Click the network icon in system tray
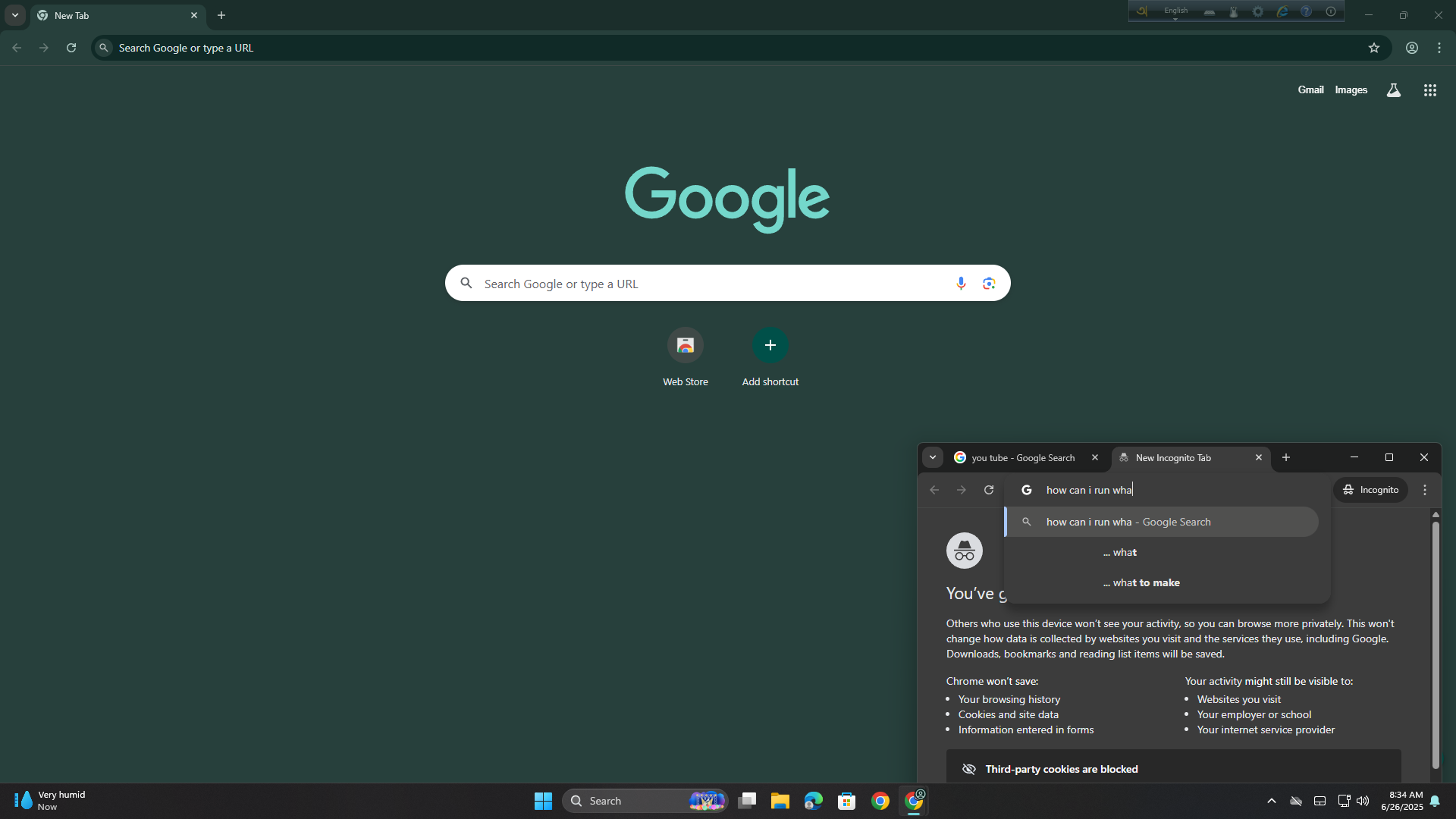 tap(1343, 801)
